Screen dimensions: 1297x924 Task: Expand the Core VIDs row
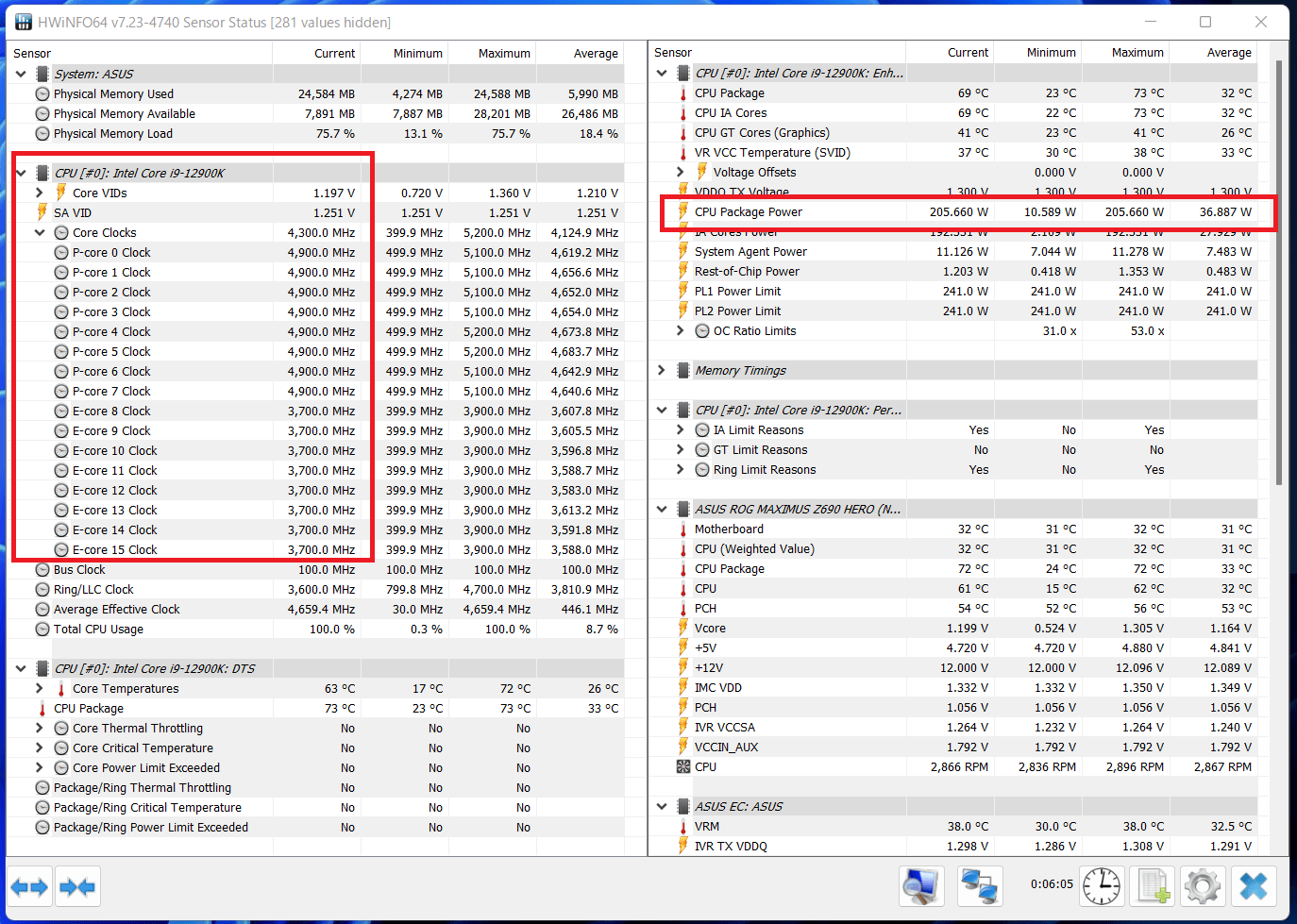coord(40,193)
